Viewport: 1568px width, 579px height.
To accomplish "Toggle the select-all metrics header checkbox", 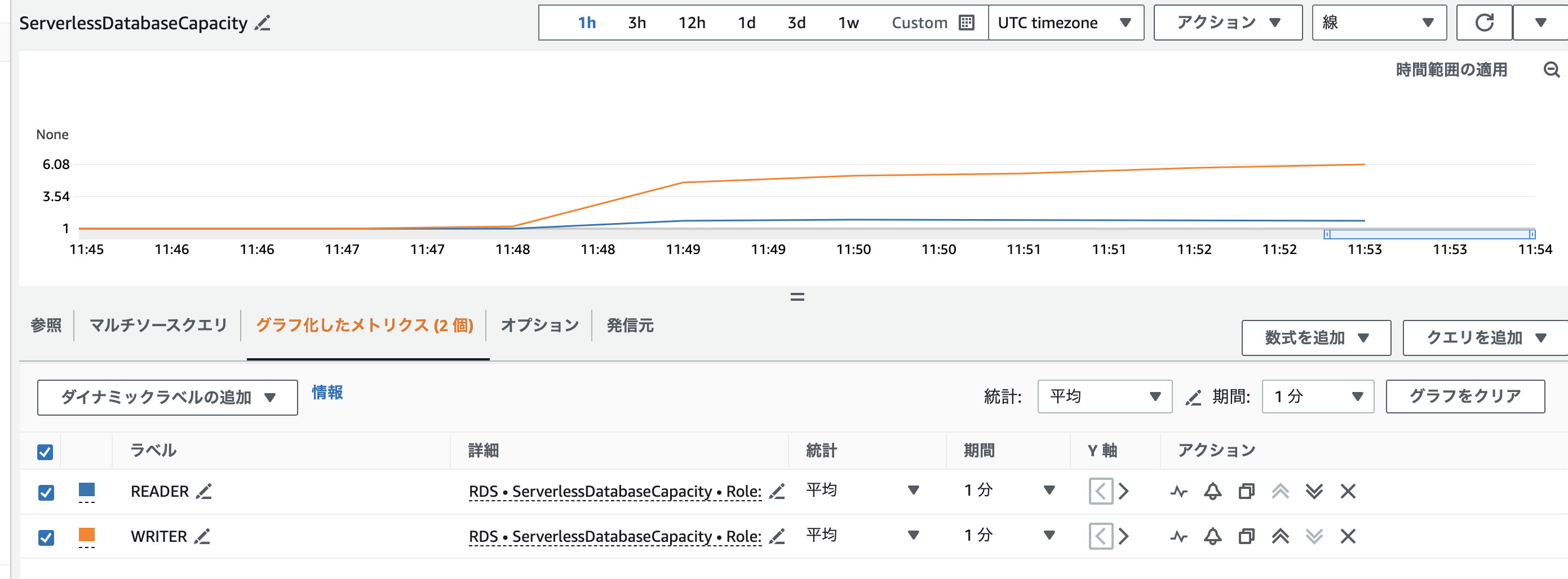I will [45, 452].
